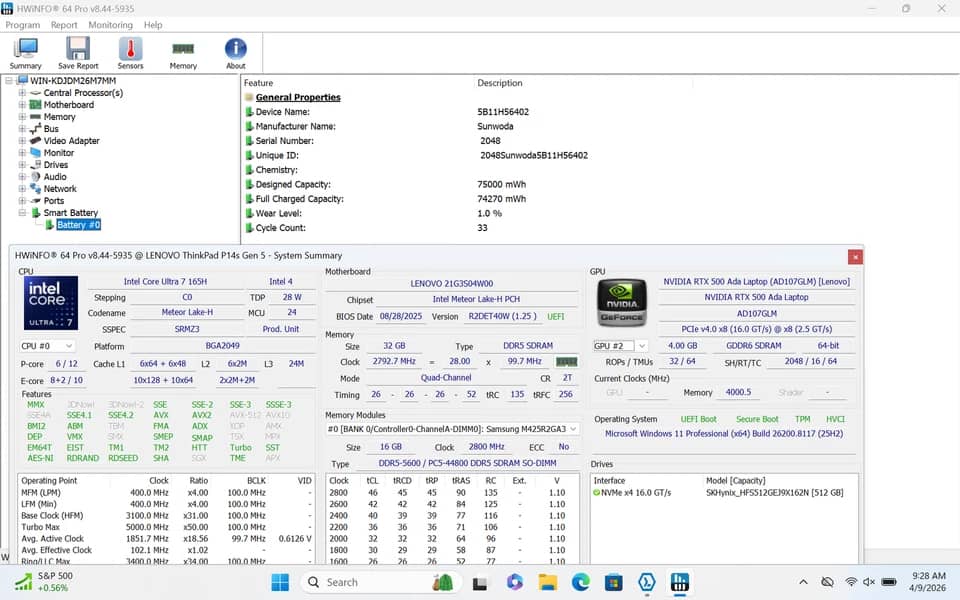The image size is (960, 600).
Task: Select the Bus tree item
Action: pyautogui.click(x=51, y=129)
